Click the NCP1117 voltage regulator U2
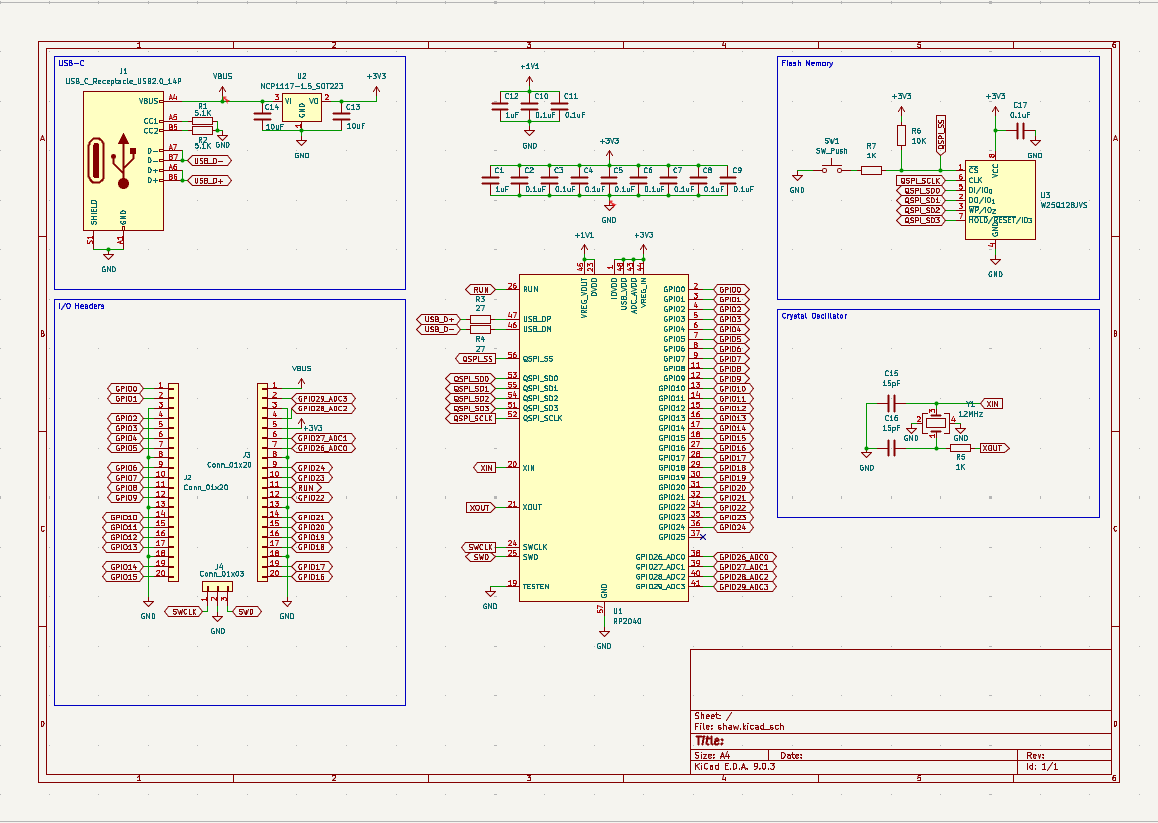The image size is (1158, 823). click(x=301, y=109)
